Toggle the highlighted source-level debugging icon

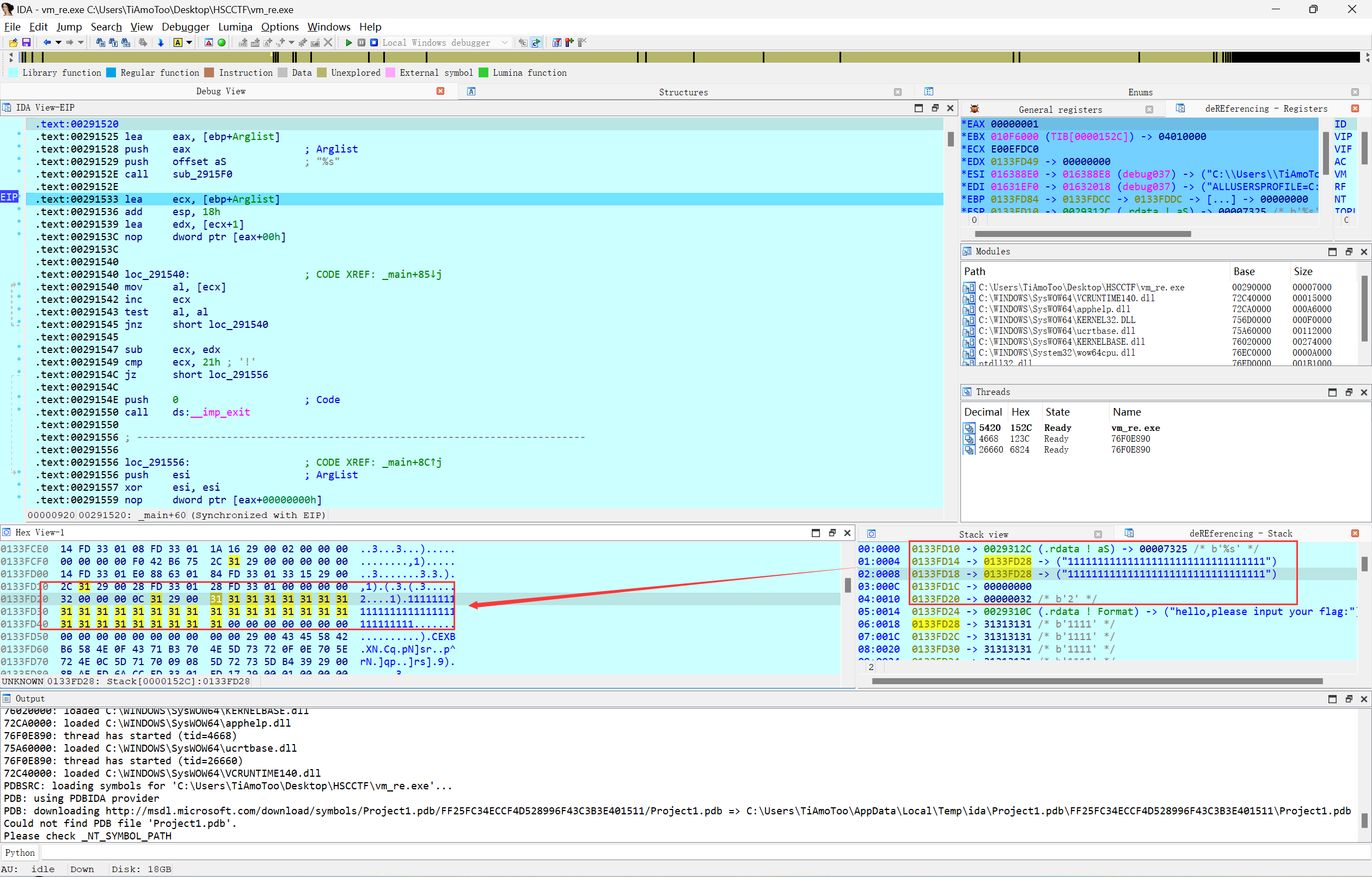536,43
